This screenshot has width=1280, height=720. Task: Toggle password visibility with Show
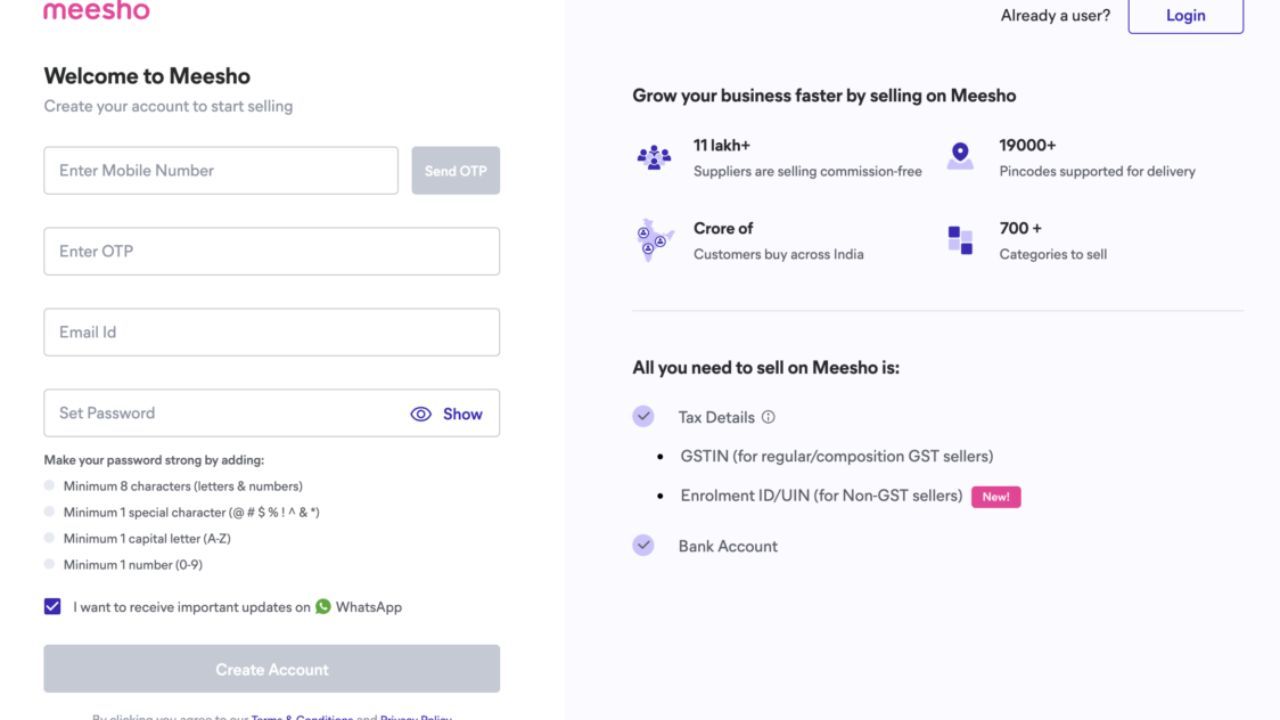pos(462,413)
